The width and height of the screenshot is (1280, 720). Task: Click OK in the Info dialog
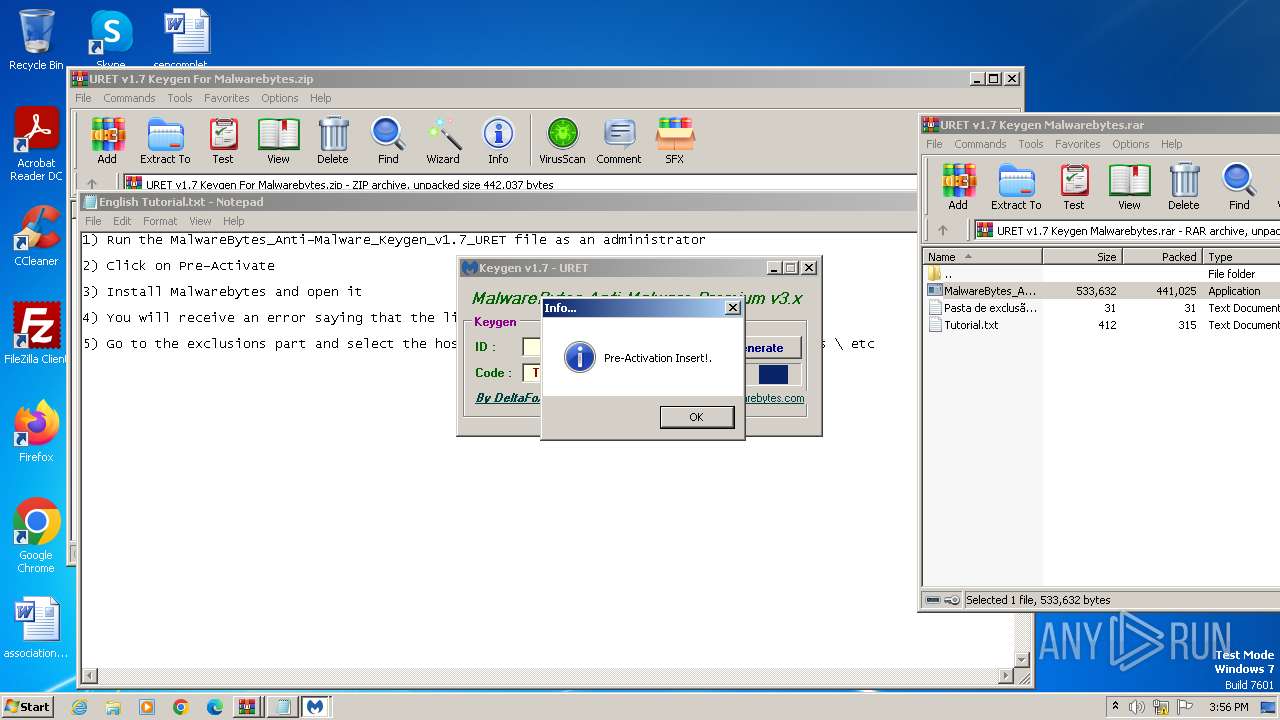[697, 417]
